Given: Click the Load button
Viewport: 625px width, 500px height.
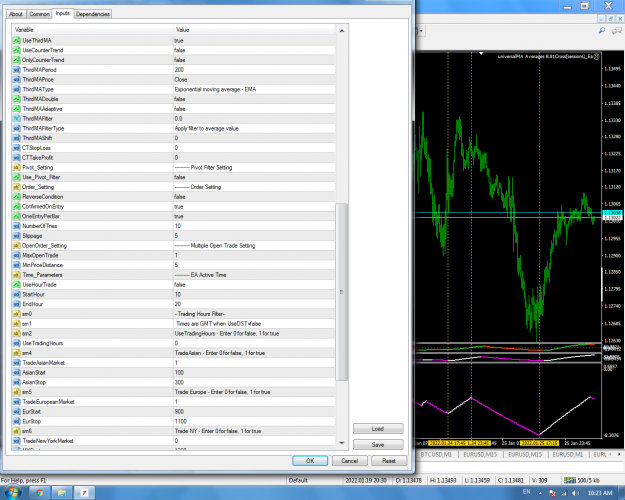Looking at the screenshot, I should 378,429.
